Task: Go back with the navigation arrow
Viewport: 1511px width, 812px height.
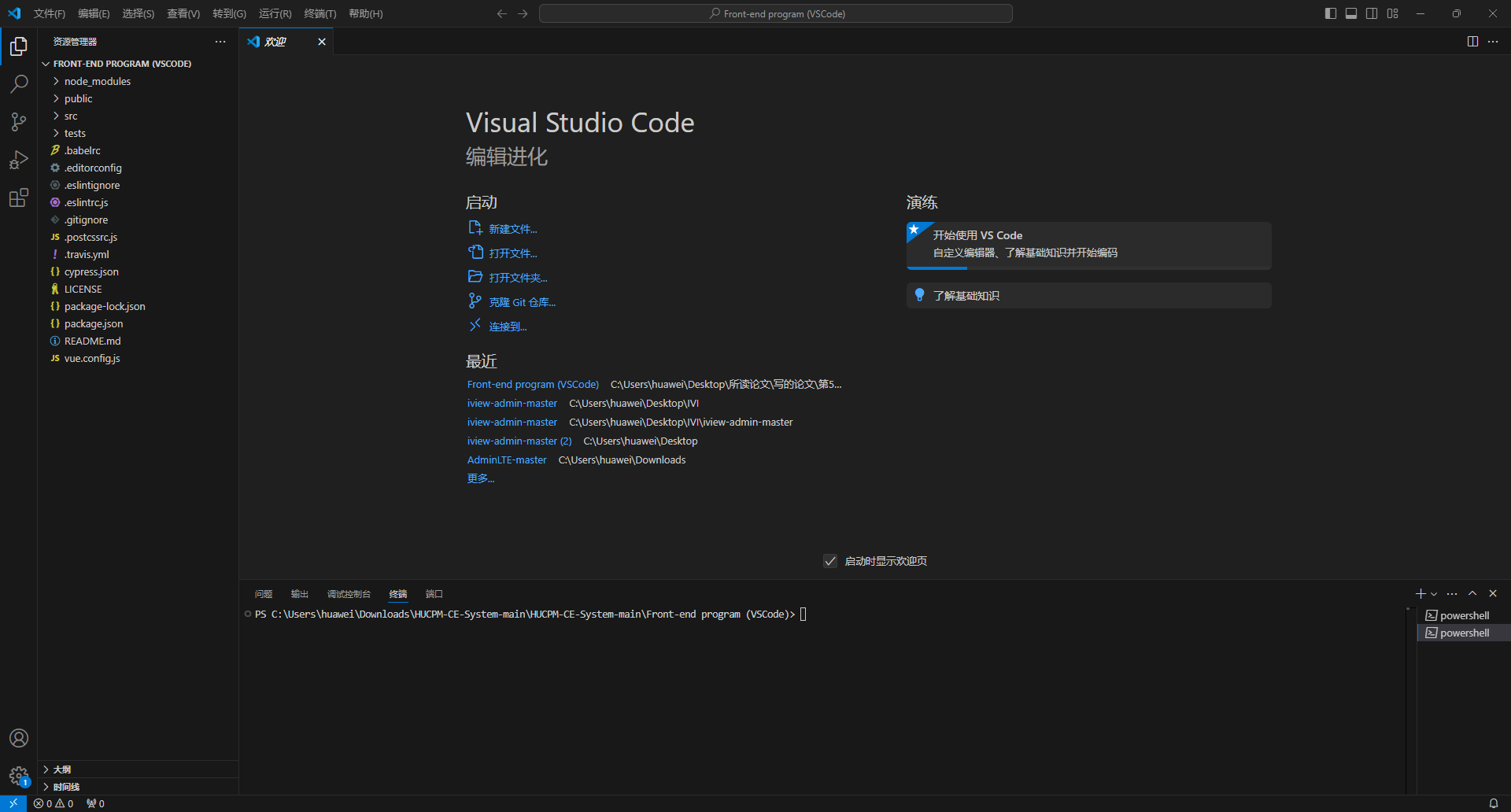Action: coord(502,13)
